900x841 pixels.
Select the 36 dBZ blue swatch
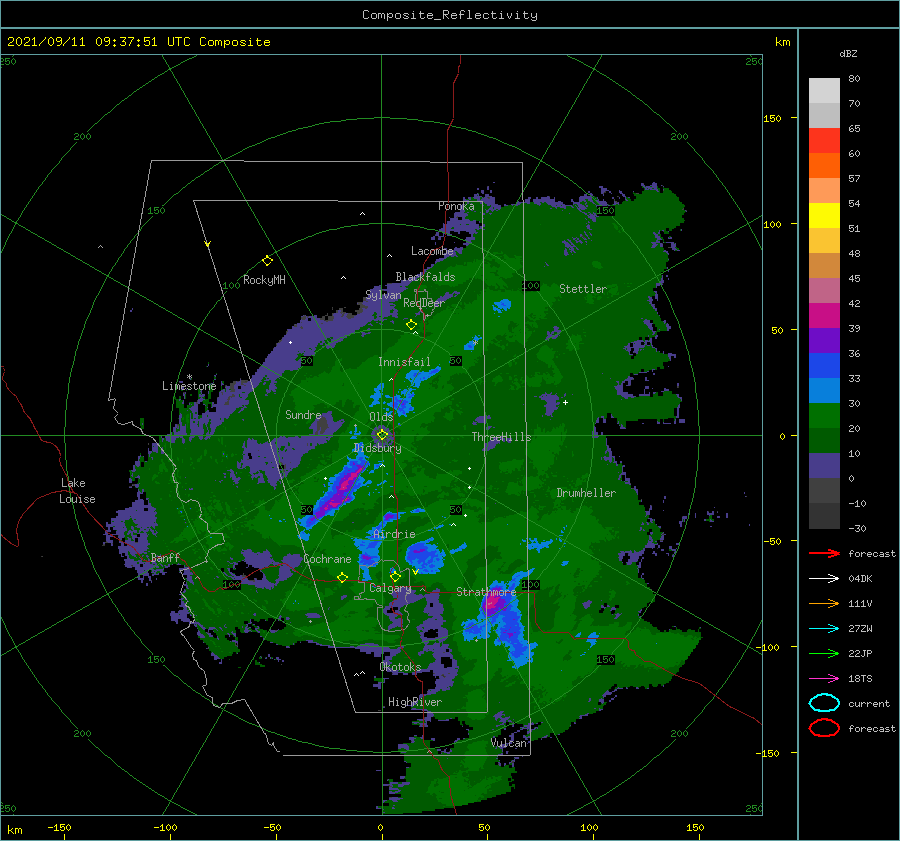tap(824, 365)
